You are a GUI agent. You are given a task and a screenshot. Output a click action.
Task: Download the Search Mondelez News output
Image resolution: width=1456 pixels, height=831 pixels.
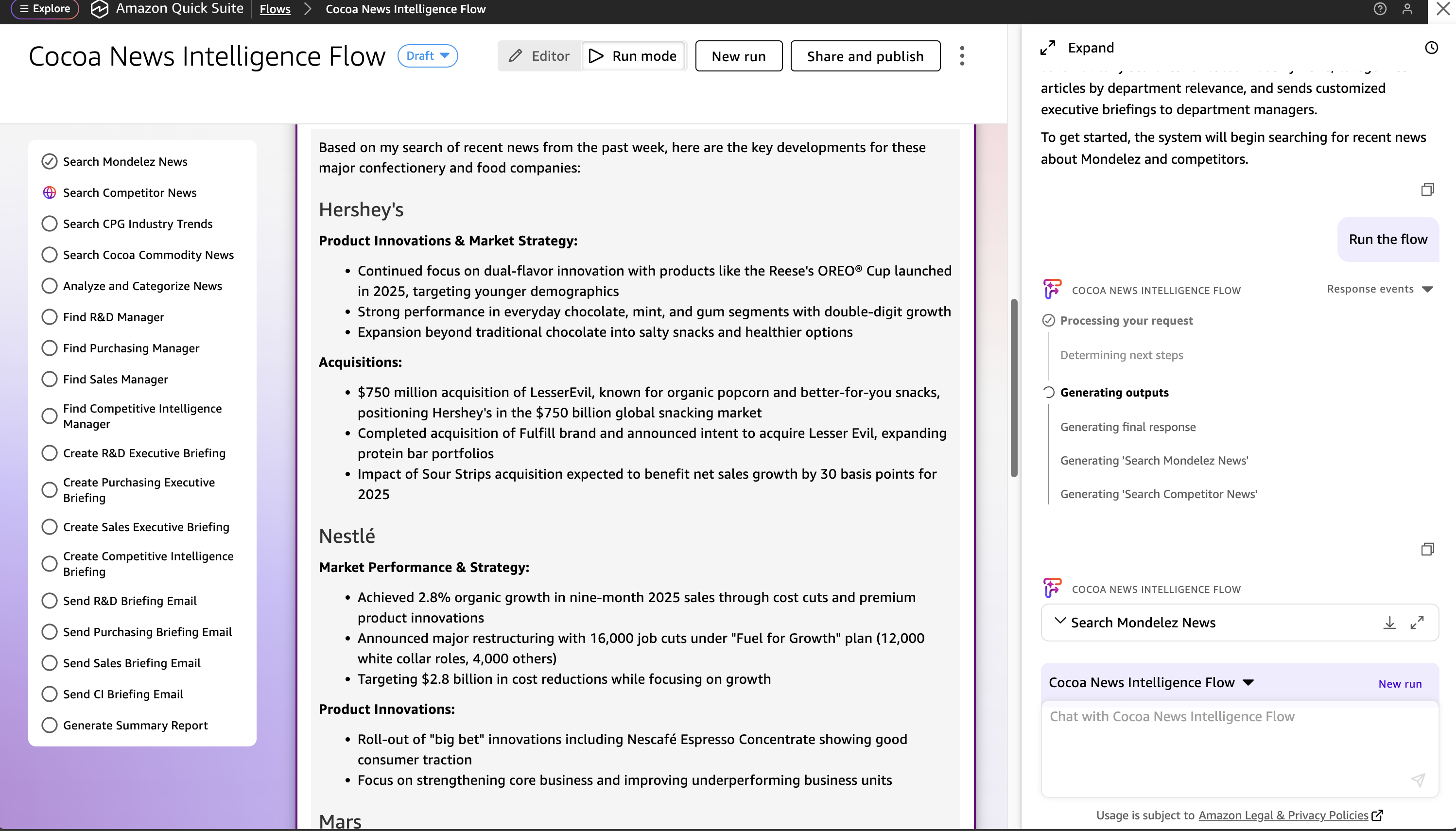tap(1389, 623)
